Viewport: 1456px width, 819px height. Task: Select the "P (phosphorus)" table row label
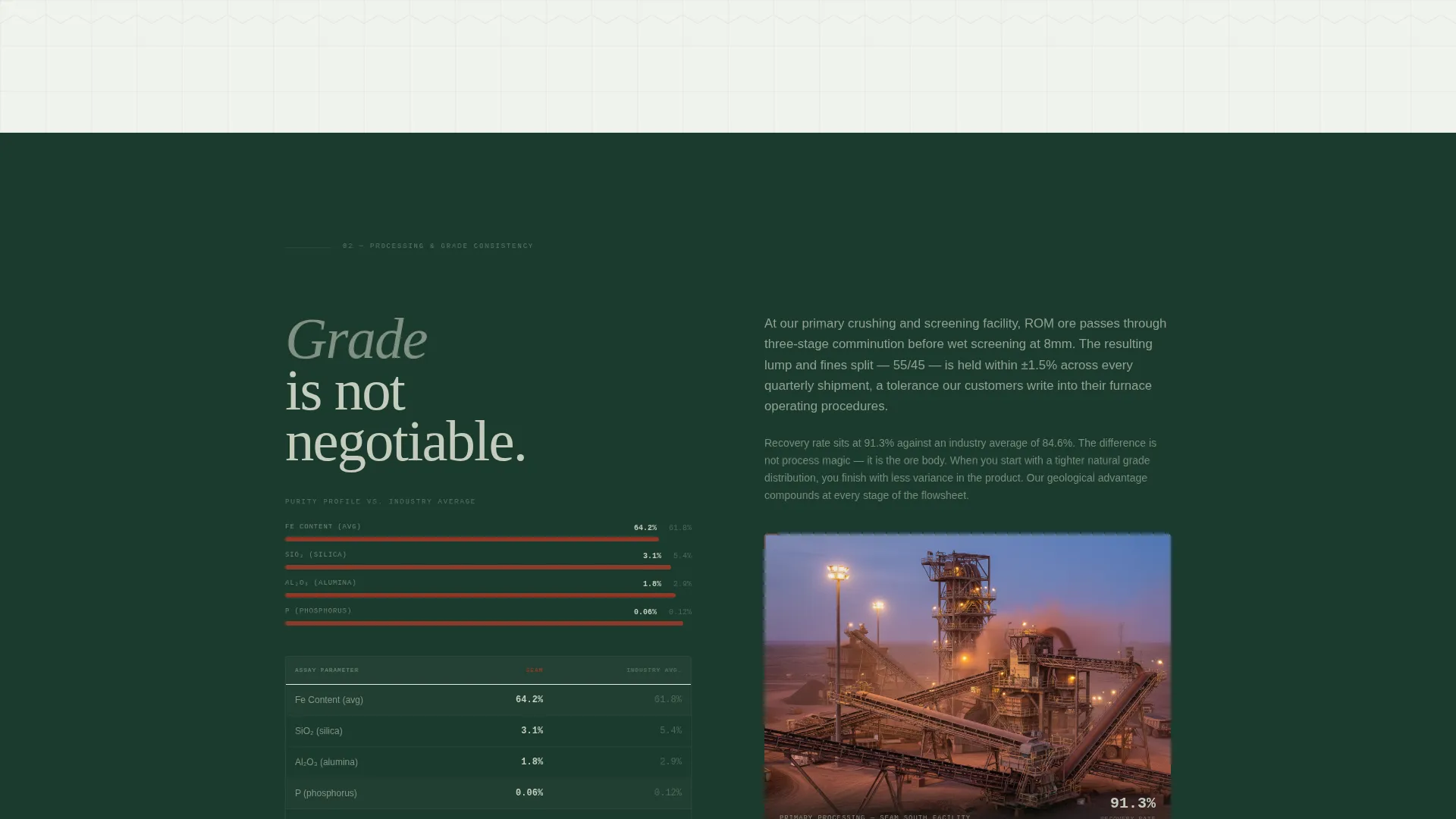pos(326,793)
